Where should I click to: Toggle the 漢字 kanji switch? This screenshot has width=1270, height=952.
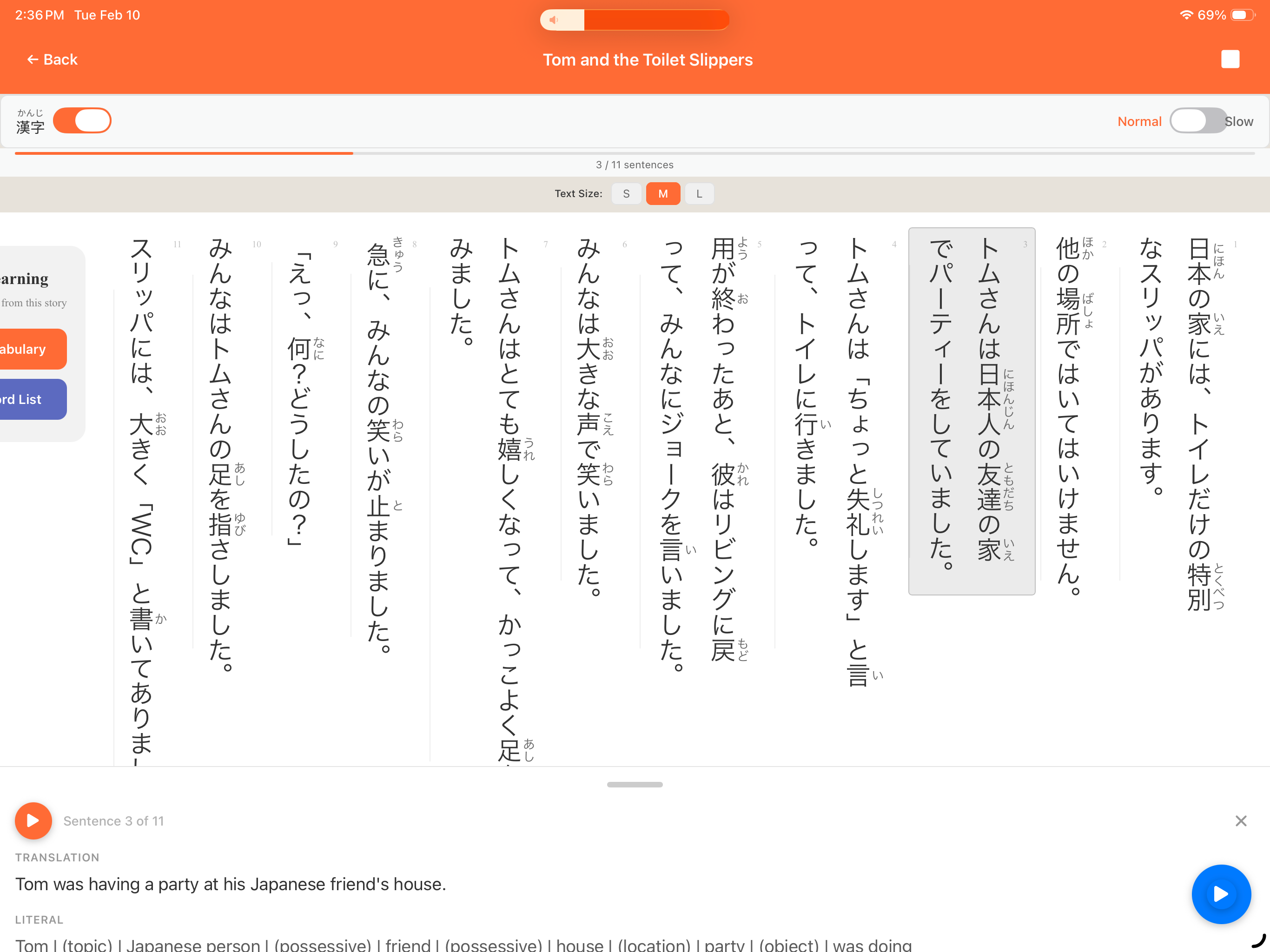[82, 120]
